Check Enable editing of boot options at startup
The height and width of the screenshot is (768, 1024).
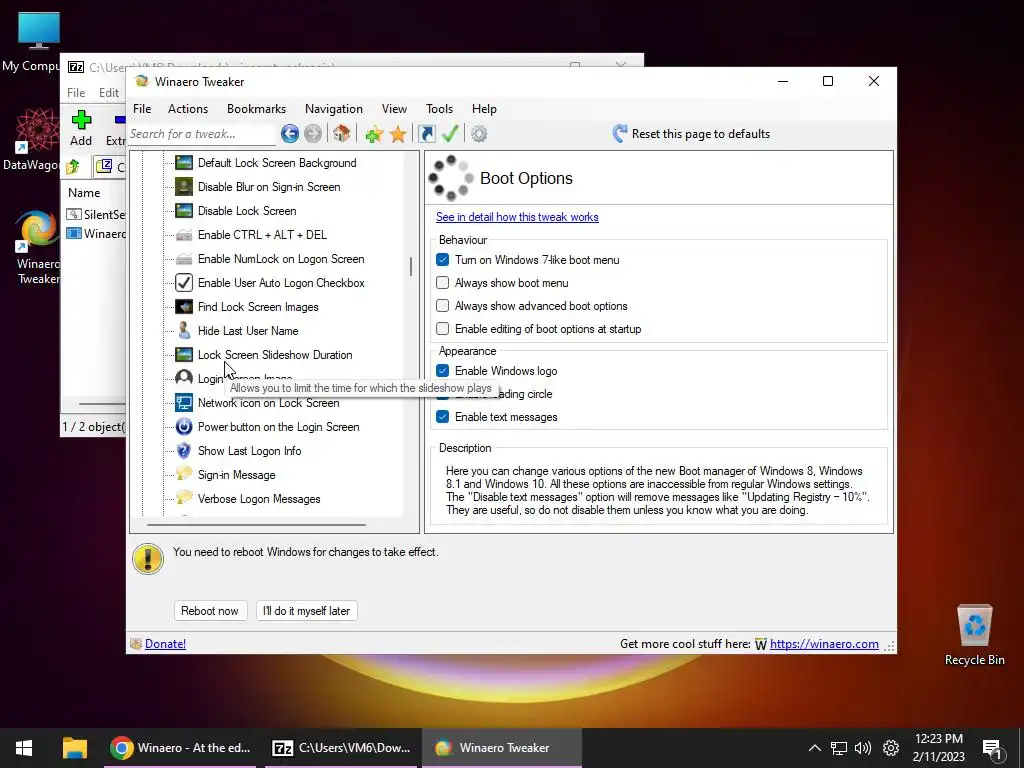click(x=442, y=328)
